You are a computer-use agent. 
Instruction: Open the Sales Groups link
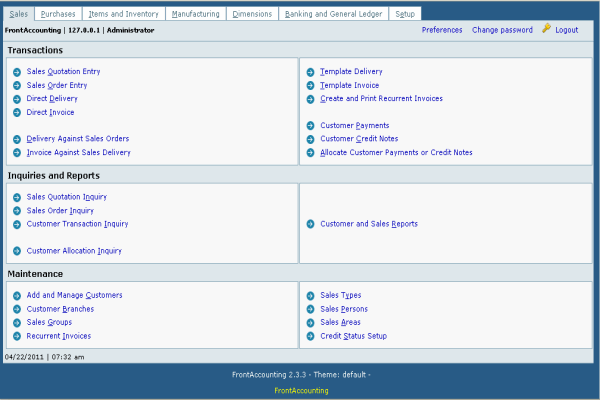pyautogui.click(x=49, y=322)
